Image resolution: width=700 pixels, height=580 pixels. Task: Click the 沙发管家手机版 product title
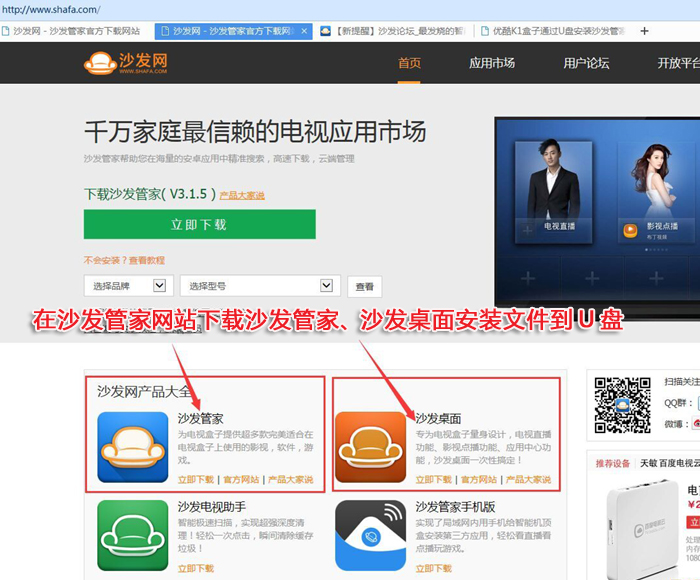455,507
